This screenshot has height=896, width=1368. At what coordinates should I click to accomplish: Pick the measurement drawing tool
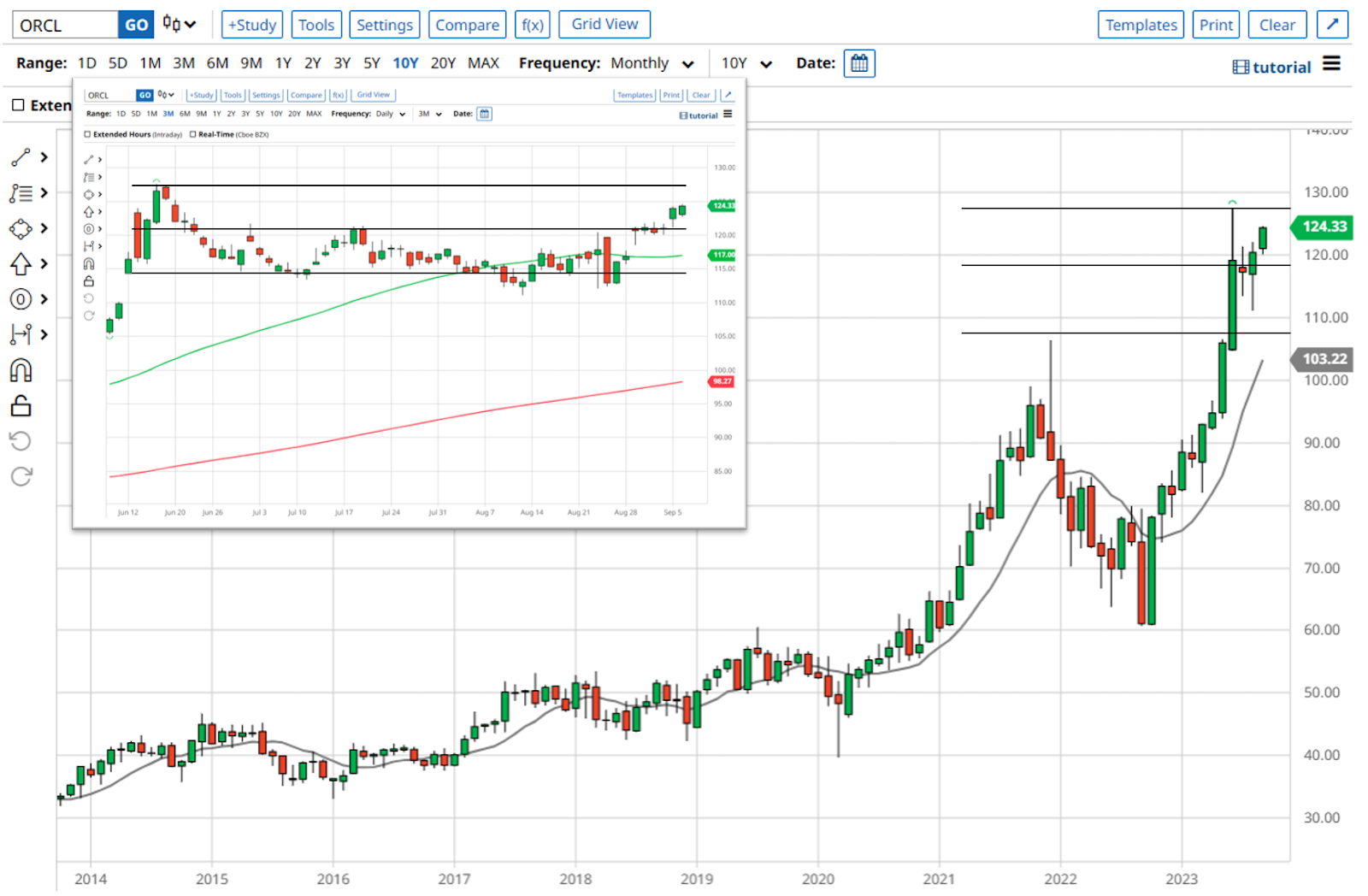point(19,334)
